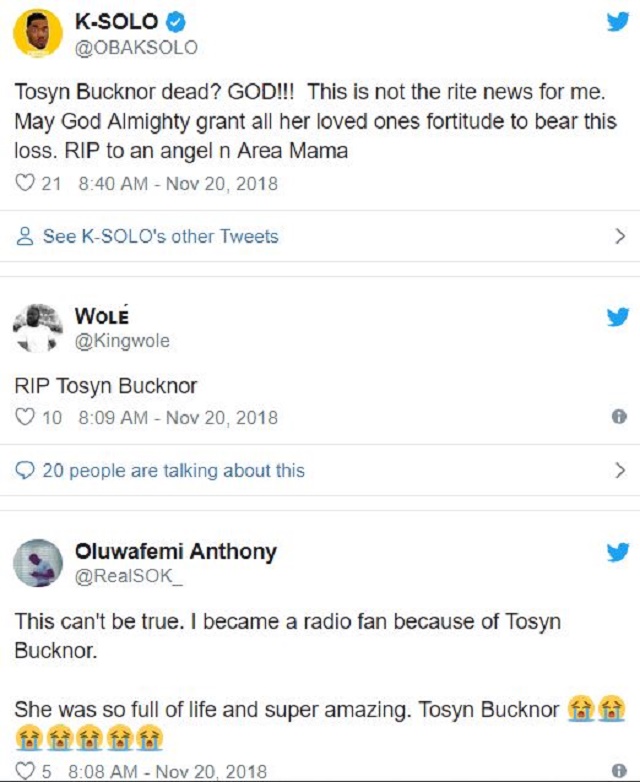This screenshot has width=640, height=782.
Task: Open @Kingwole handle link
Action: point(122,341)
